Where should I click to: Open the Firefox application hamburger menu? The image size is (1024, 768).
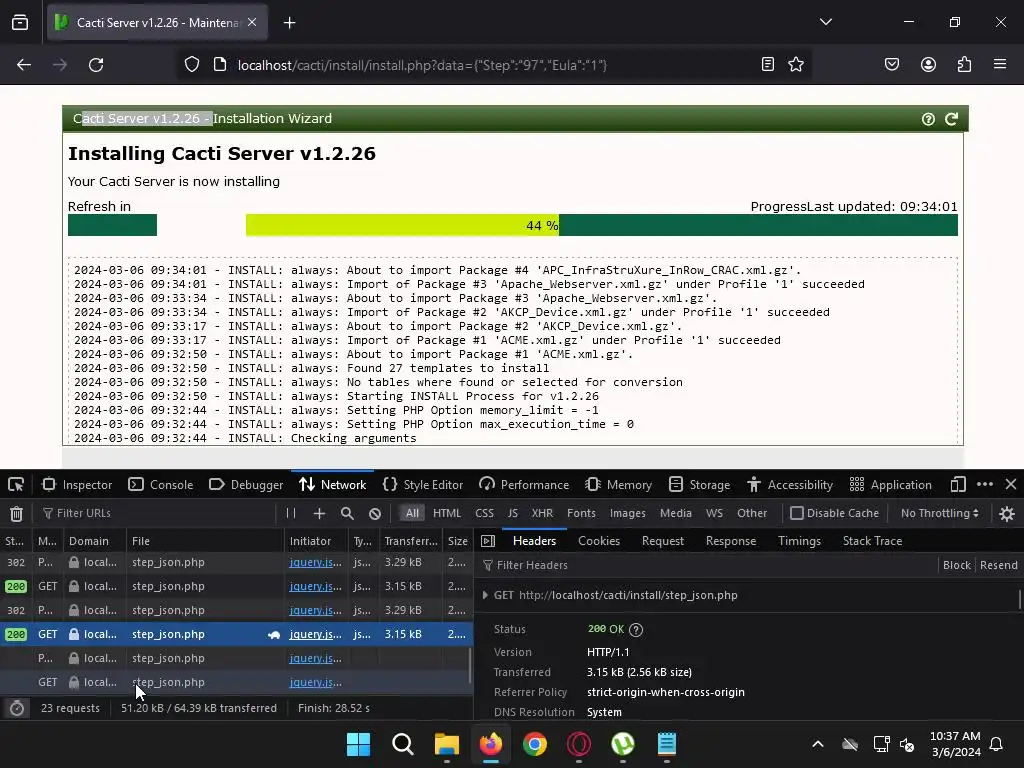[x=1000, y=64]
